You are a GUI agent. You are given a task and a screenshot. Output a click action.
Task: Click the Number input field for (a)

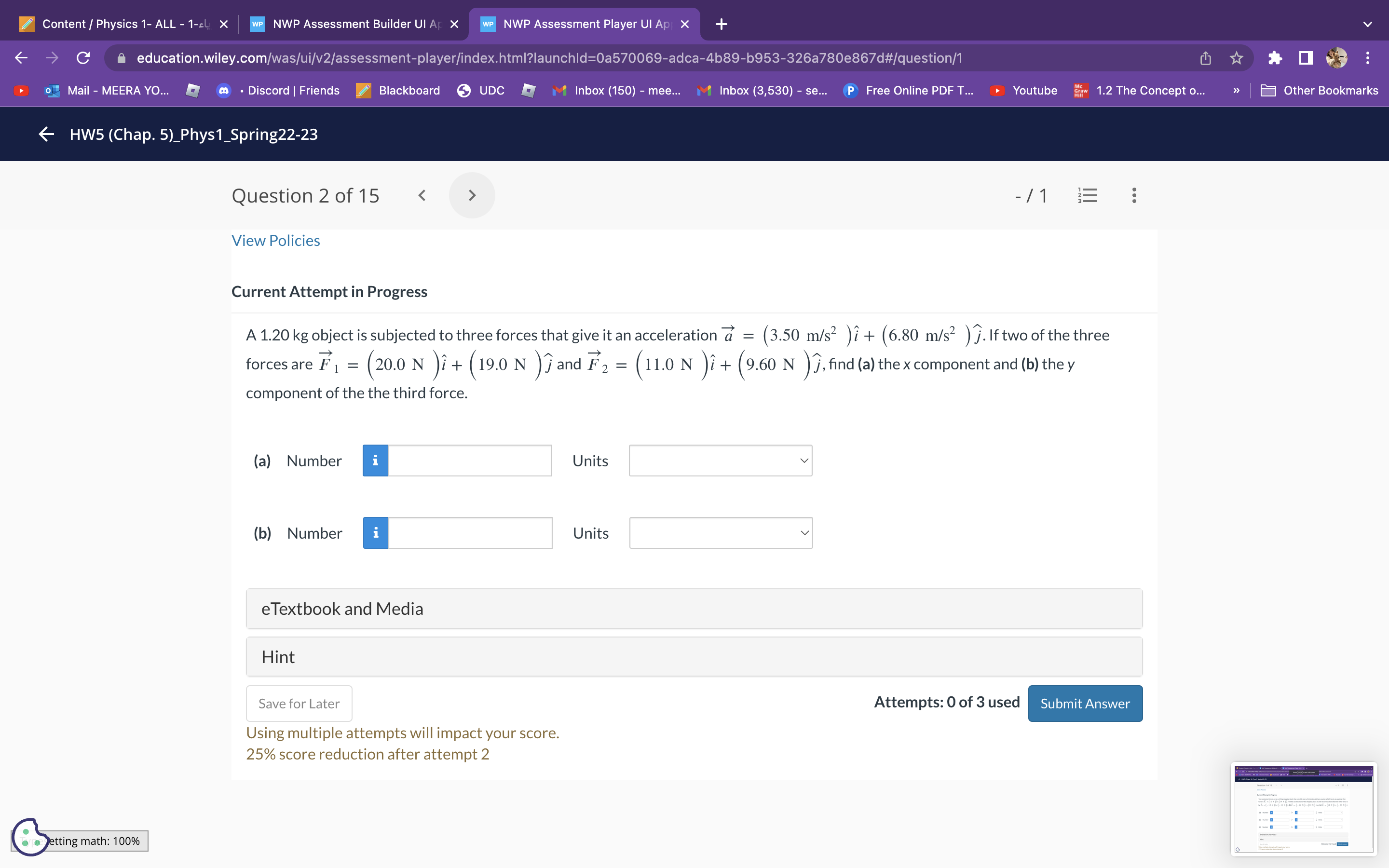coord(469,461)
